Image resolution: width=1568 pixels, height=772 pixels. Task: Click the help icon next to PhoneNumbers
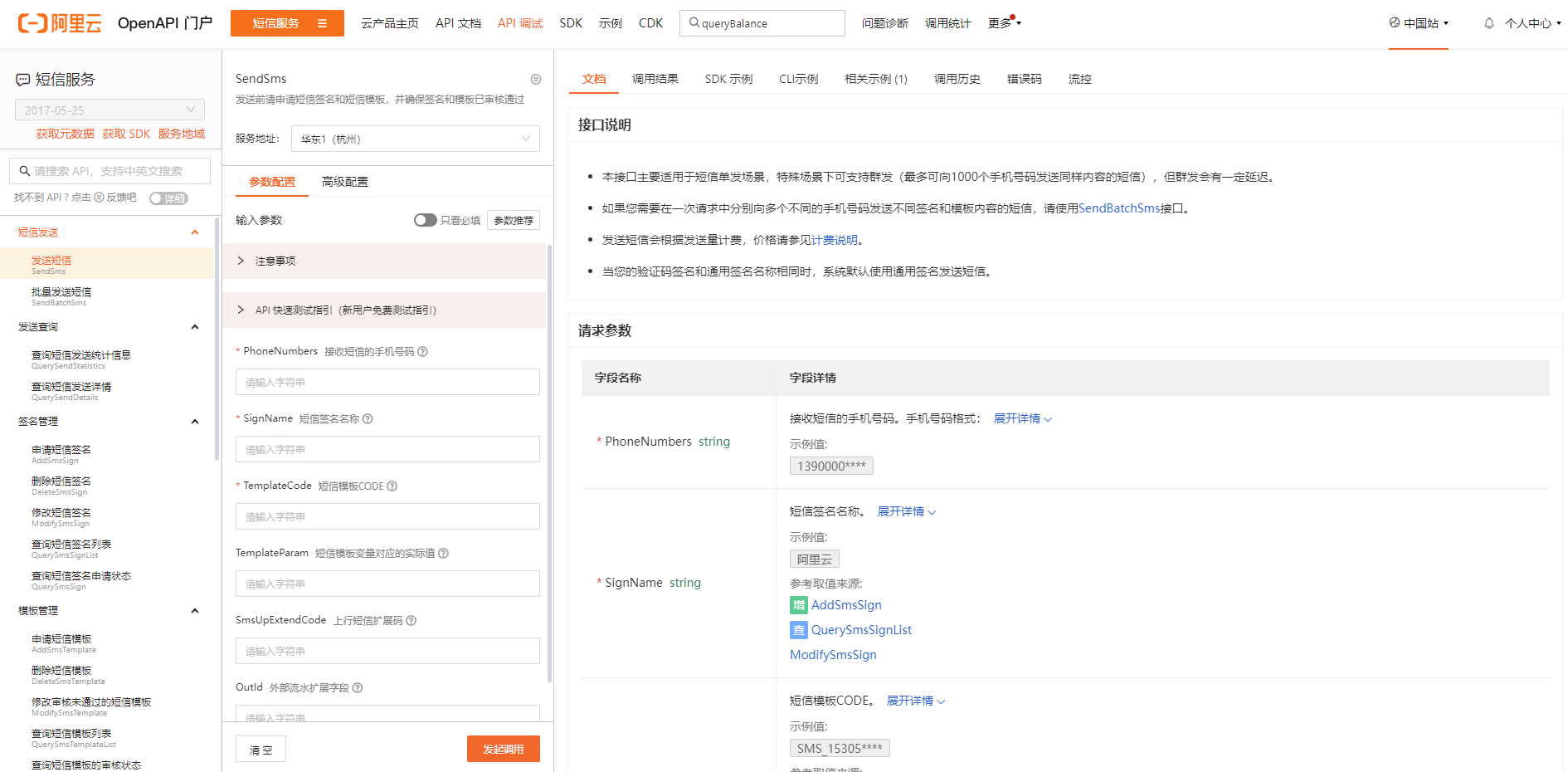pyautogui.click(x=422, y=351)
